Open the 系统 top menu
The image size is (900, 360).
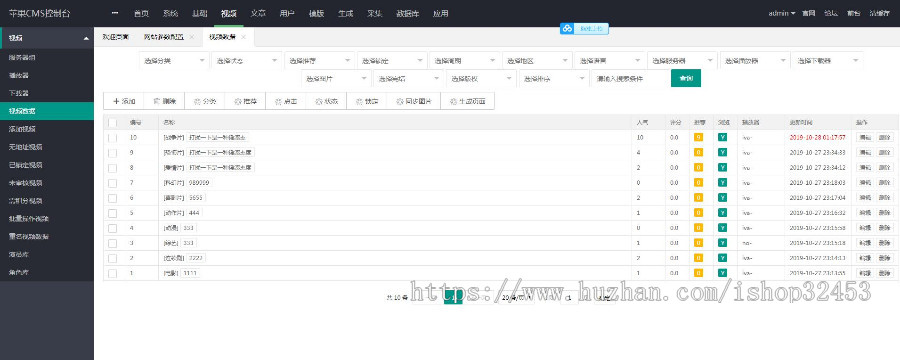tap(170, 13)
